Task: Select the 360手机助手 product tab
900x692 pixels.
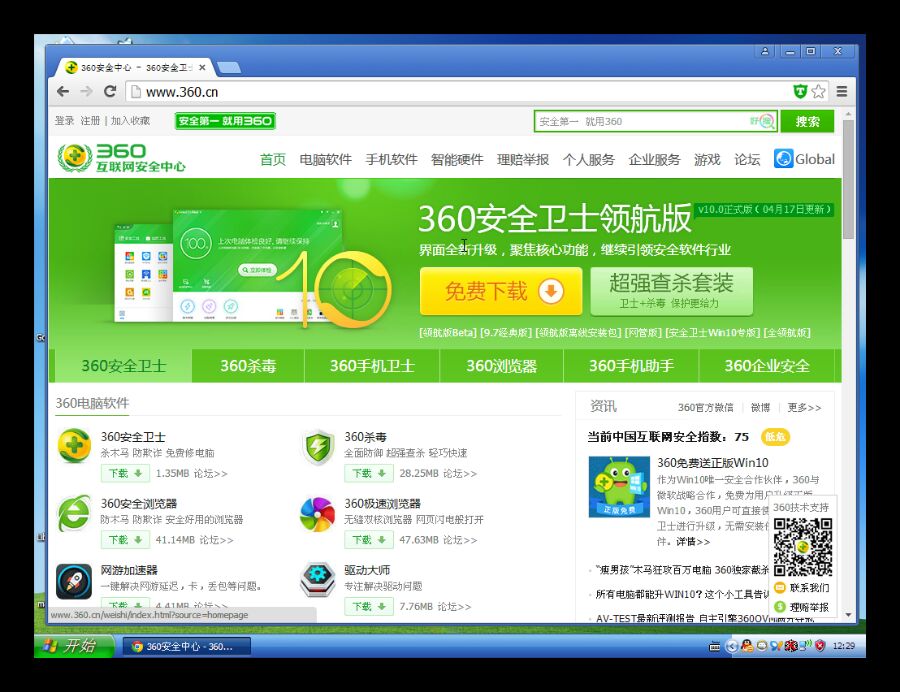Action: [631, 366]
